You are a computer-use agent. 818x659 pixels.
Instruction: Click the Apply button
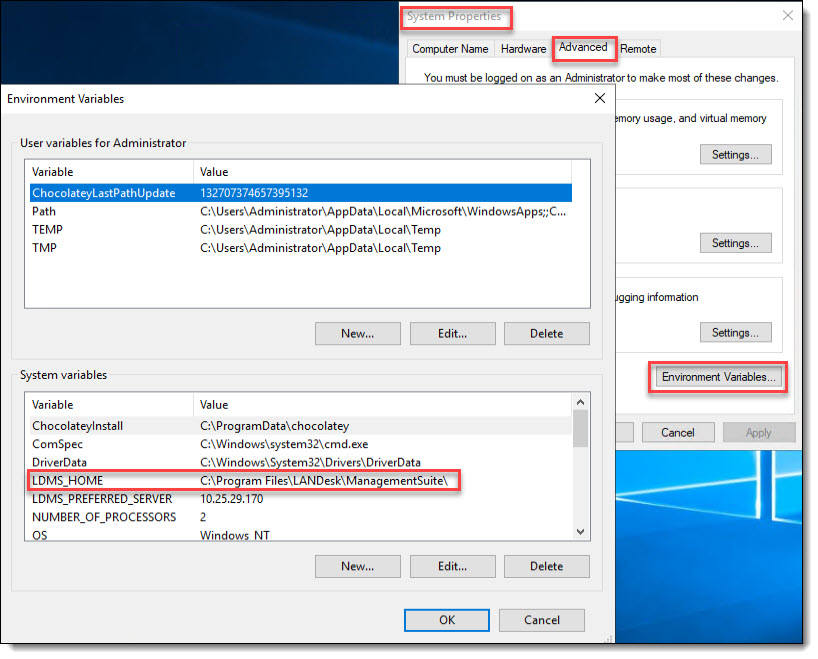tap(759, 432)
